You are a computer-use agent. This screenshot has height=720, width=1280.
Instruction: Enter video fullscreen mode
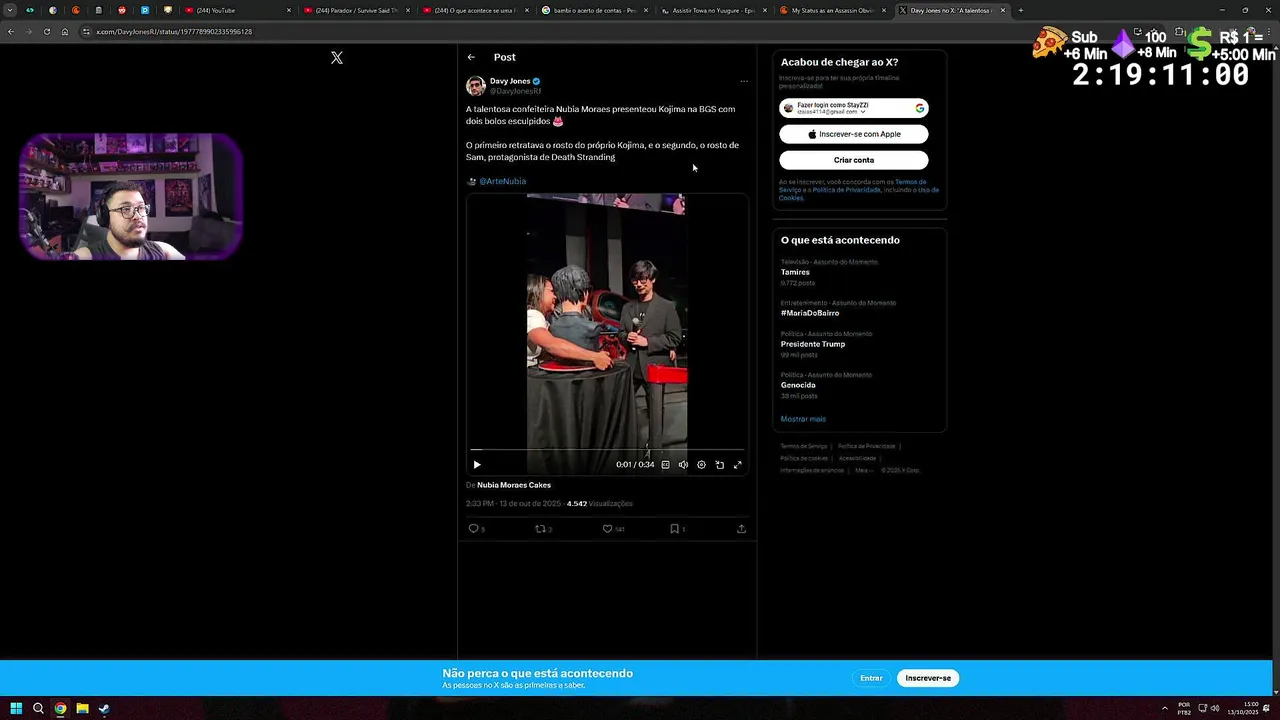[738, 464]
